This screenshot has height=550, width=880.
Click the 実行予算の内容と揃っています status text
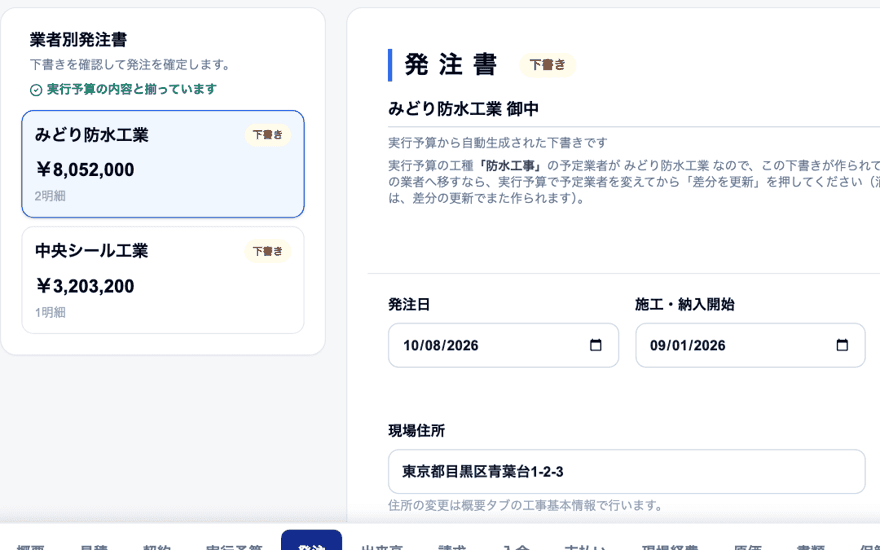[131, 89]
